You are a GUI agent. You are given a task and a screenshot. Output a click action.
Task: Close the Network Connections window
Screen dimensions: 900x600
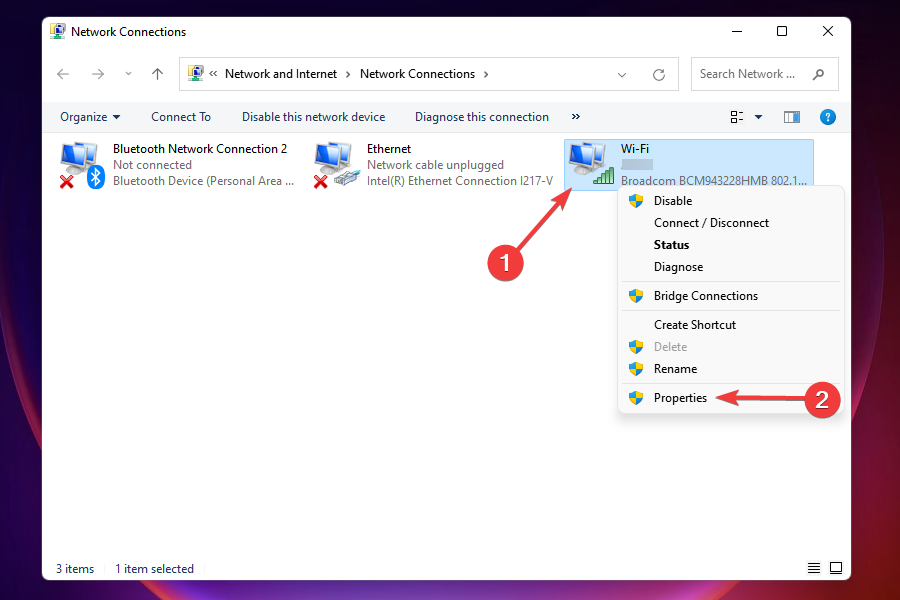(x=828, y=32)
